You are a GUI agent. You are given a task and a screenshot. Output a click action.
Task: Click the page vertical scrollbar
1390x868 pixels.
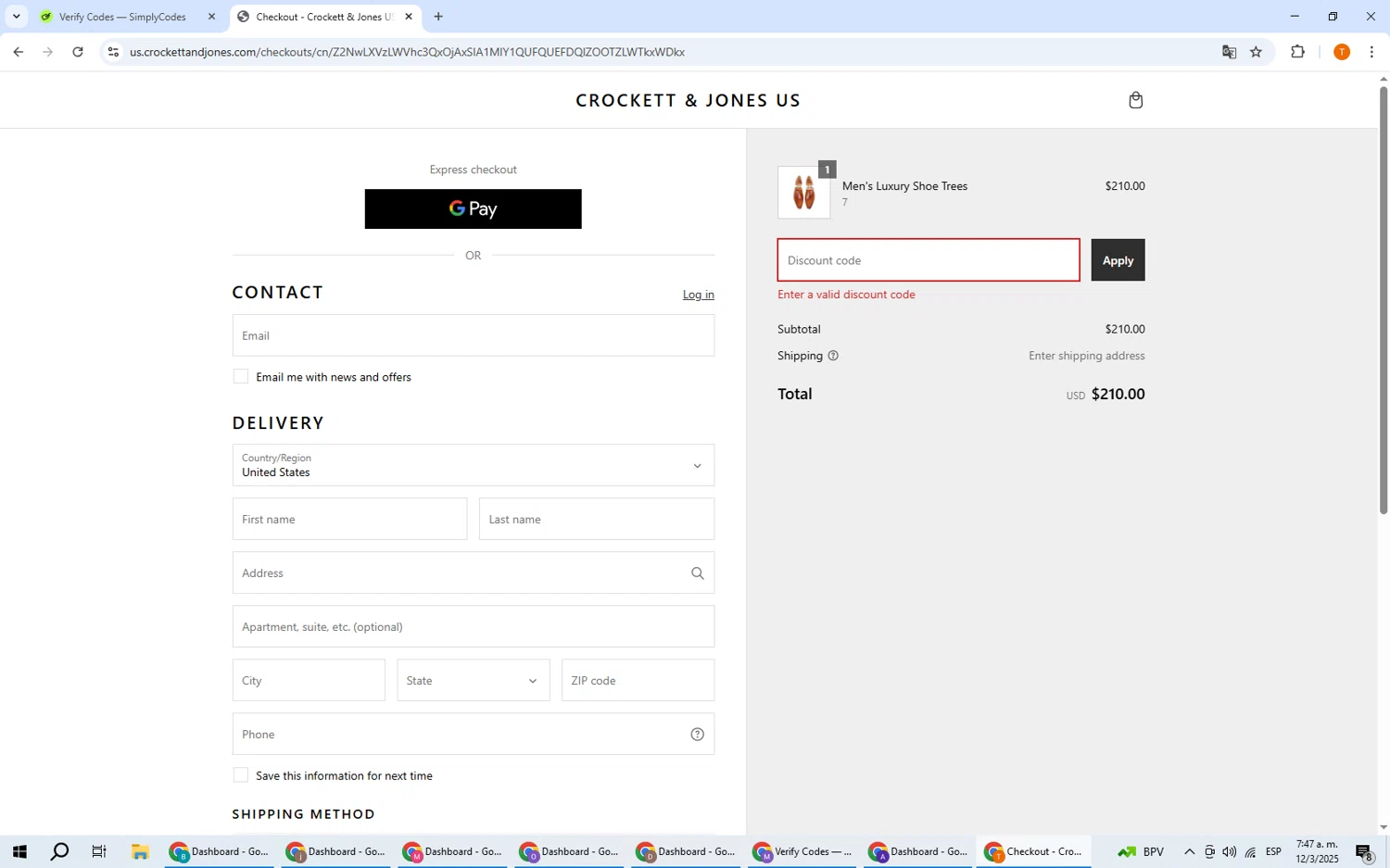1384,301
